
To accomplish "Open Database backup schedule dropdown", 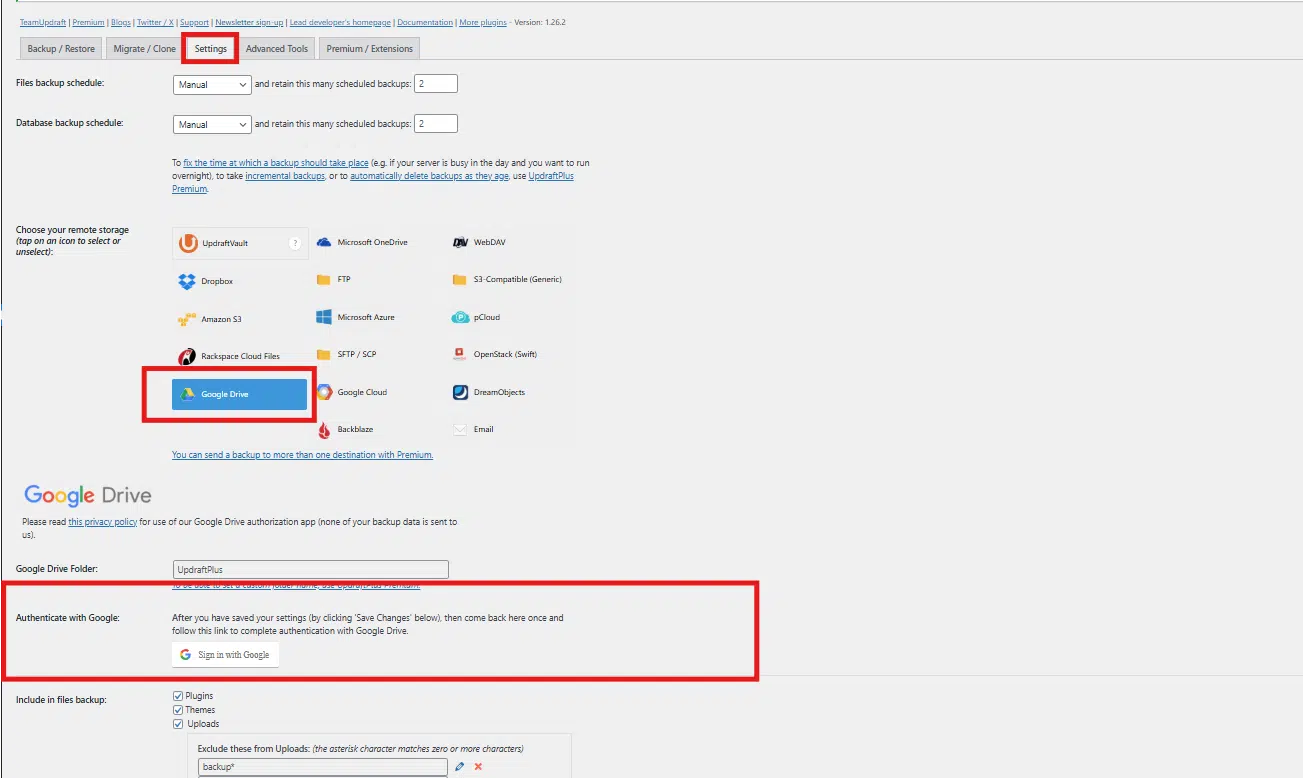I will (211, 125).
